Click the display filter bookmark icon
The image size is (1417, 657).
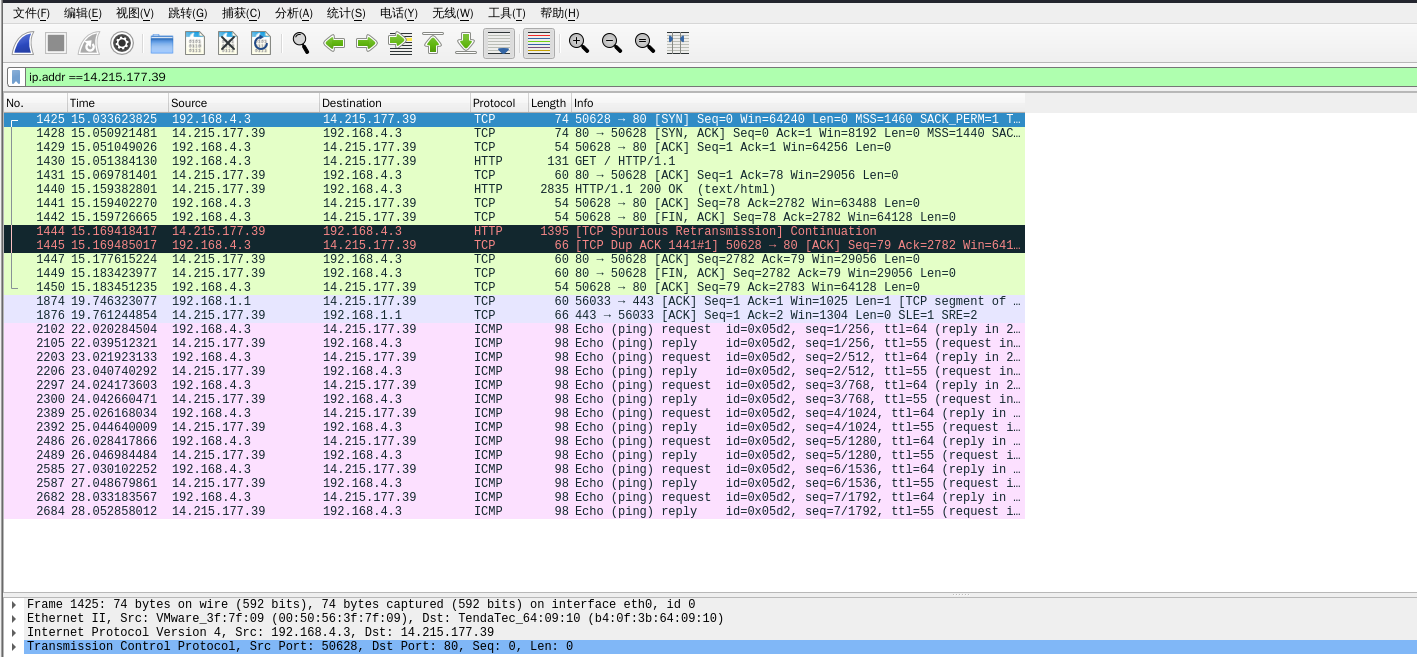point(15,77)
